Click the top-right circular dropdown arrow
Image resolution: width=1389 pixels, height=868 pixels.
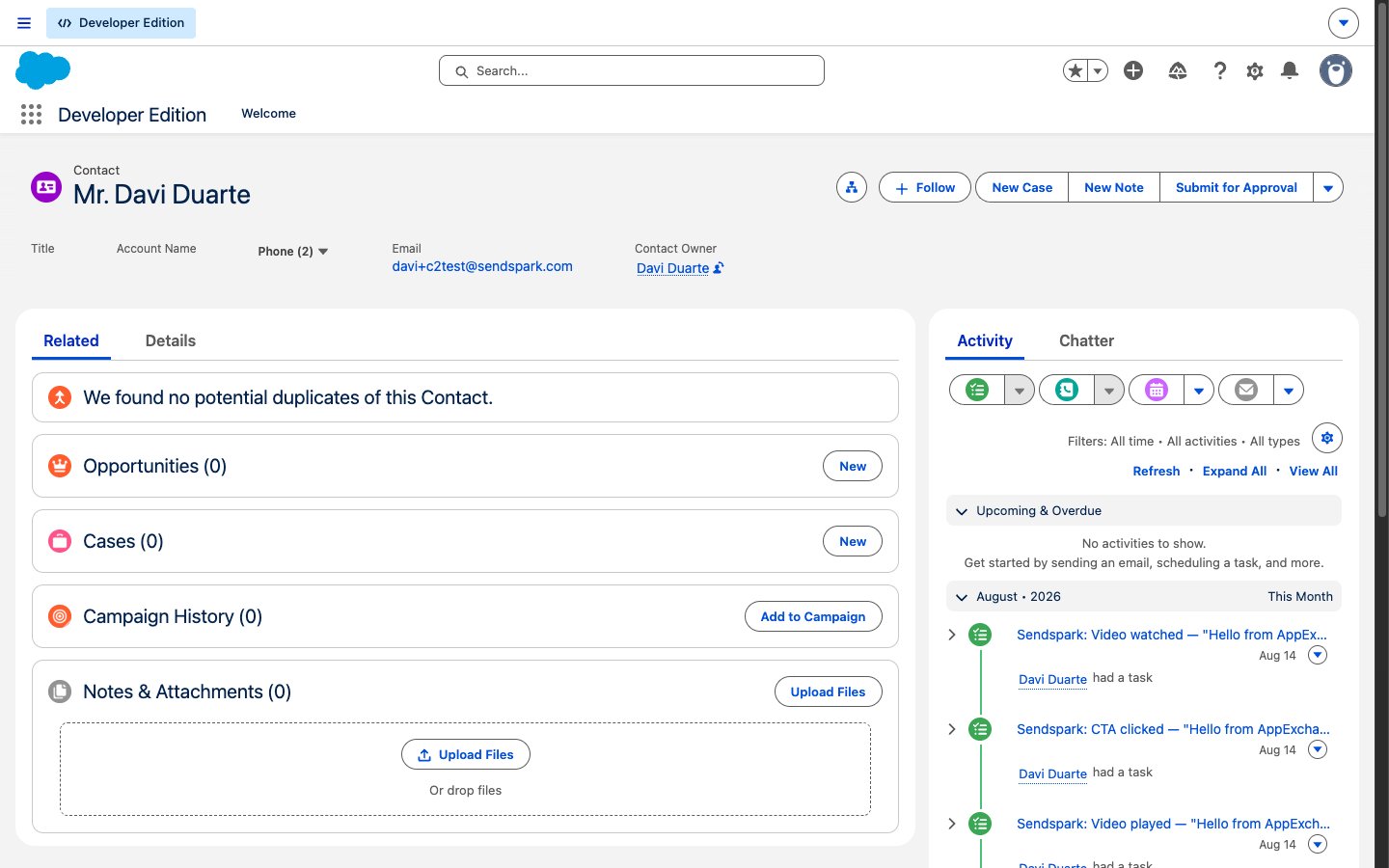(1344, 23)
